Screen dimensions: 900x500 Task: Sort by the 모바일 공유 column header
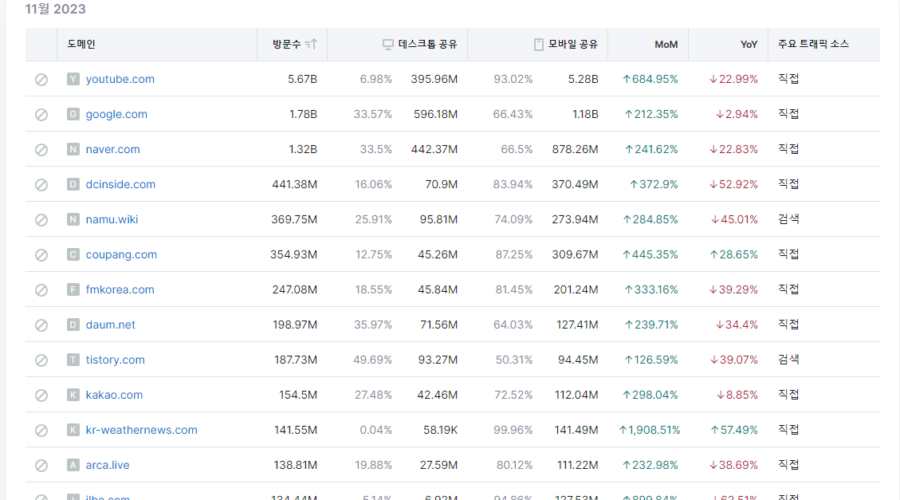[573, 44]
